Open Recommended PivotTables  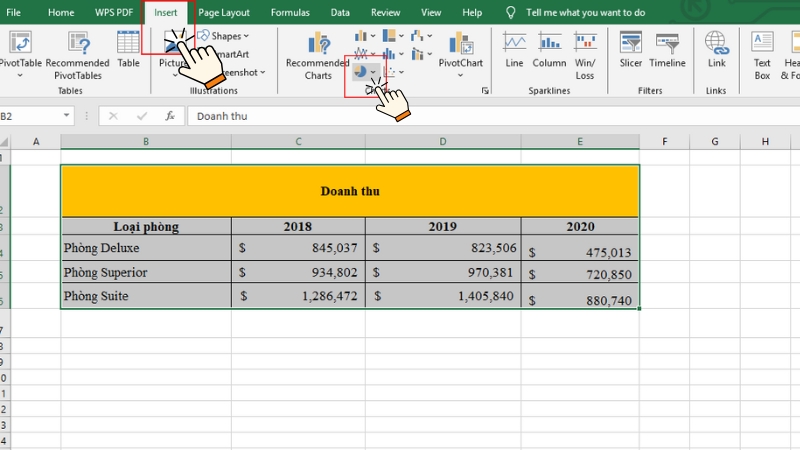click(77, 44)
